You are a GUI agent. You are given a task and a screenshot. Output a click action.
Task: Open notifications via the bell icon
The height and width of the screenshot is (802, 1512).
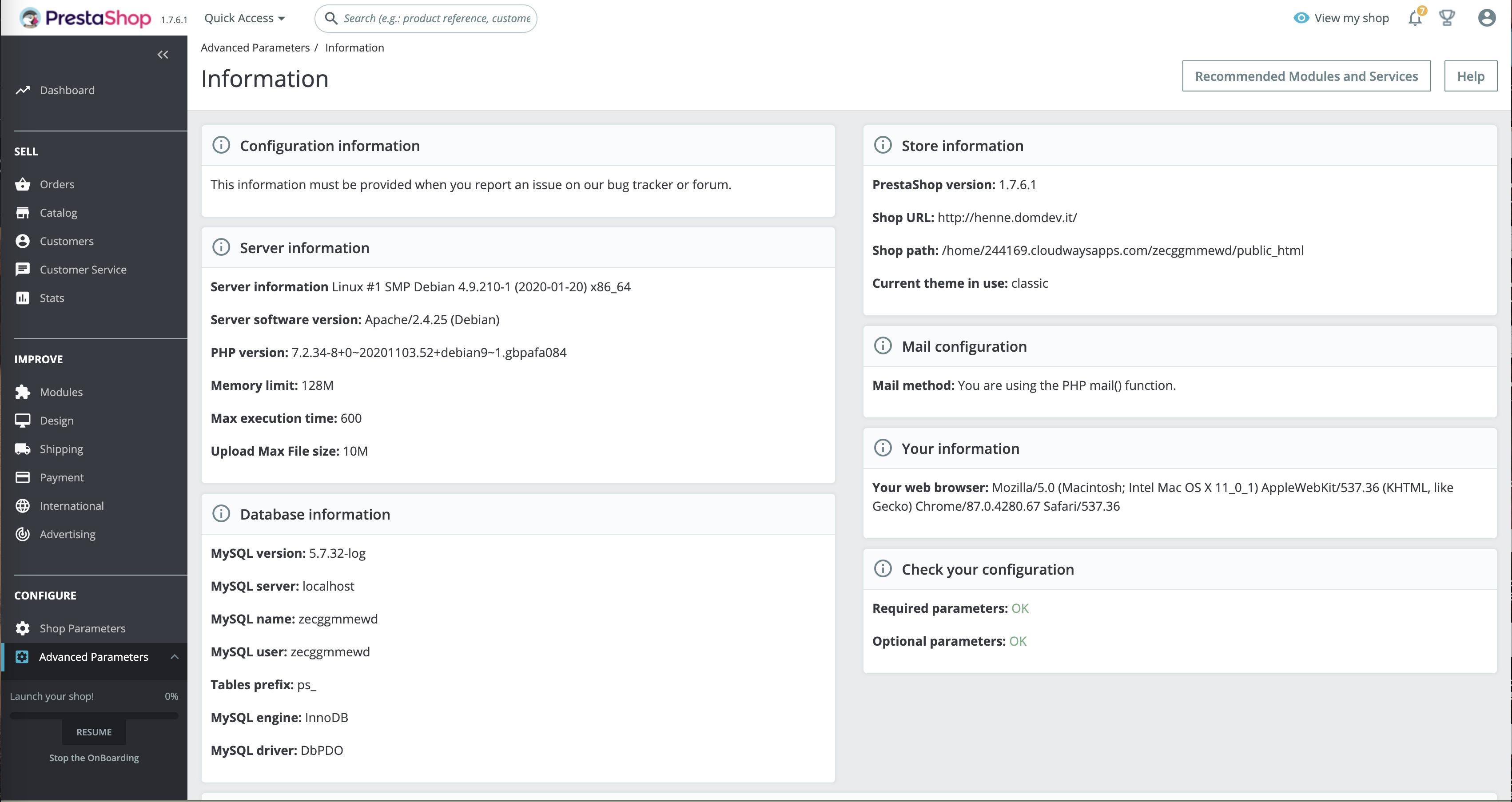tap(1415, 18)
